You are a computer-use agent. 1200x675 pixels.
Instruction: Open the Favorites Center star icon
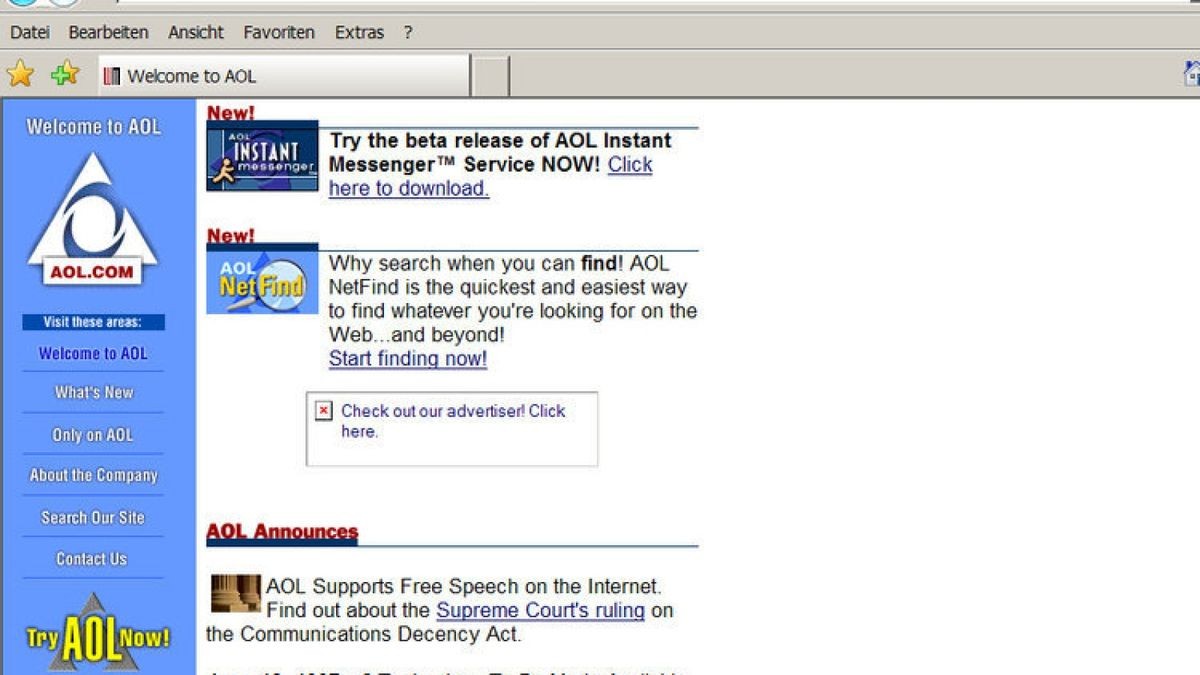tap(18, 73)
